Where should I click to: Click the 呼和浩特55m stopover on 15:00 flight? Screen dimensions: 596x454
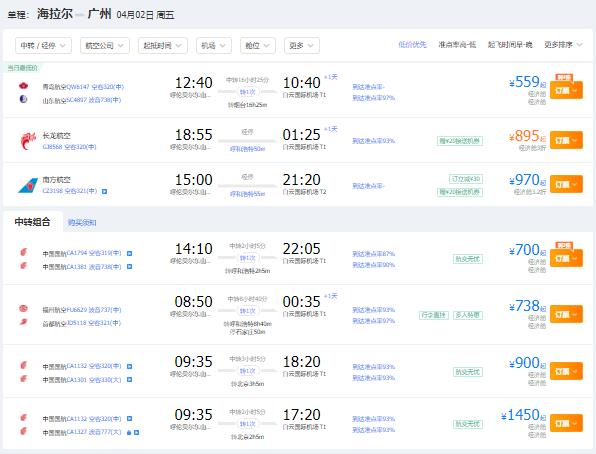(x=247, y=194)
